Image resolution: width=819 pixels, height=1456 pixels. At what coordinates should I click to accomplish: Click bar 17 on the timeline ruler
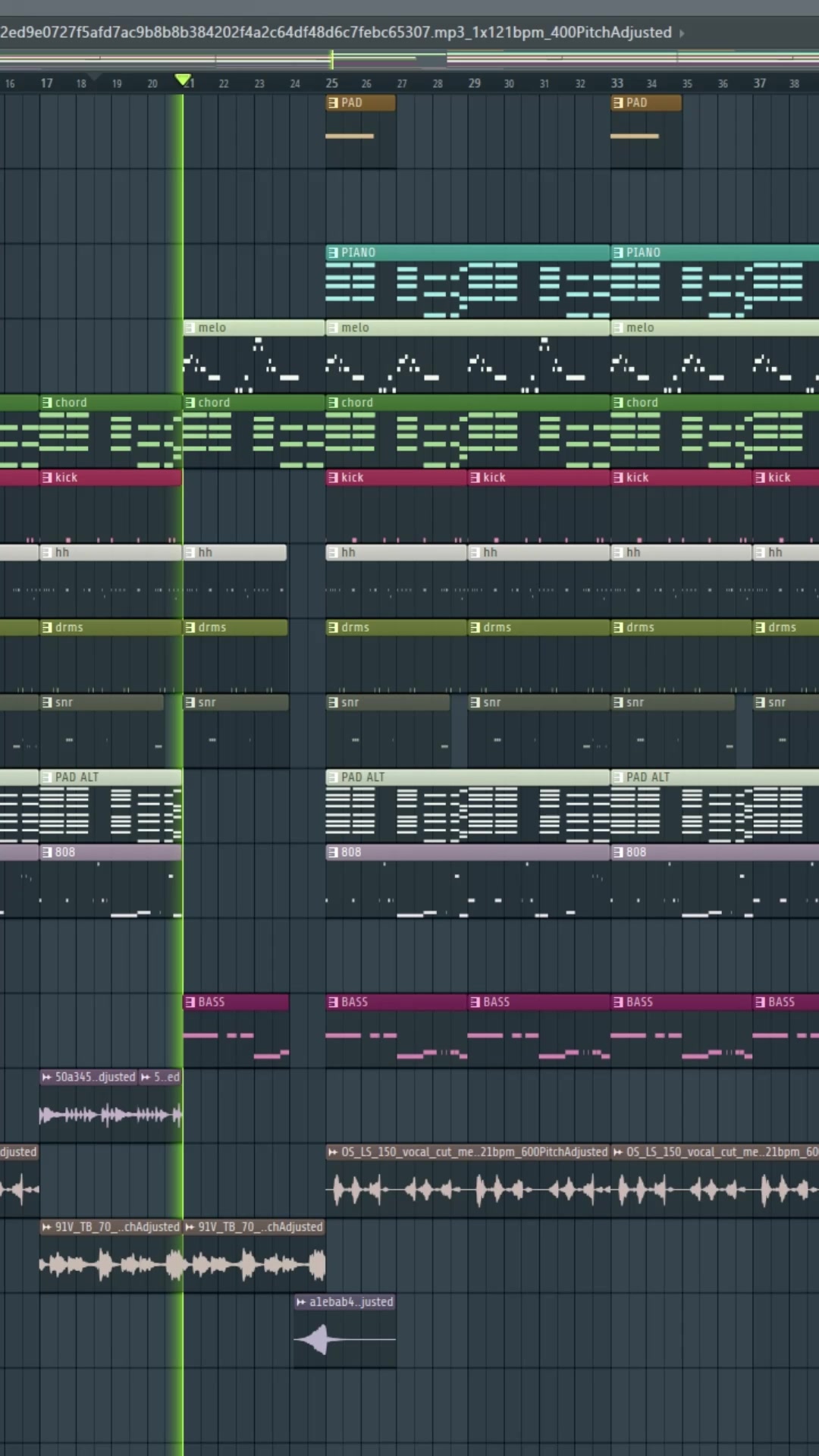click(47, 83)
